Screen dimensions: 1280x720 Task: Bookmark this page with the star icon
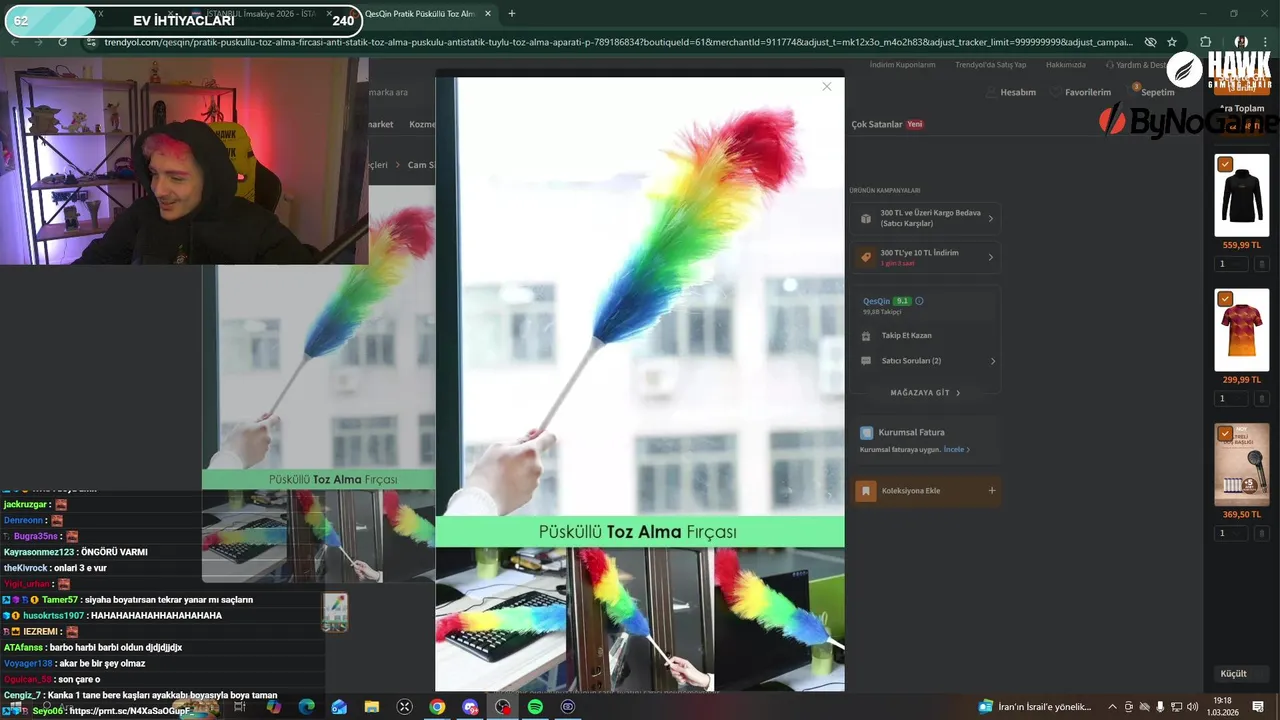coord(1172,42)
